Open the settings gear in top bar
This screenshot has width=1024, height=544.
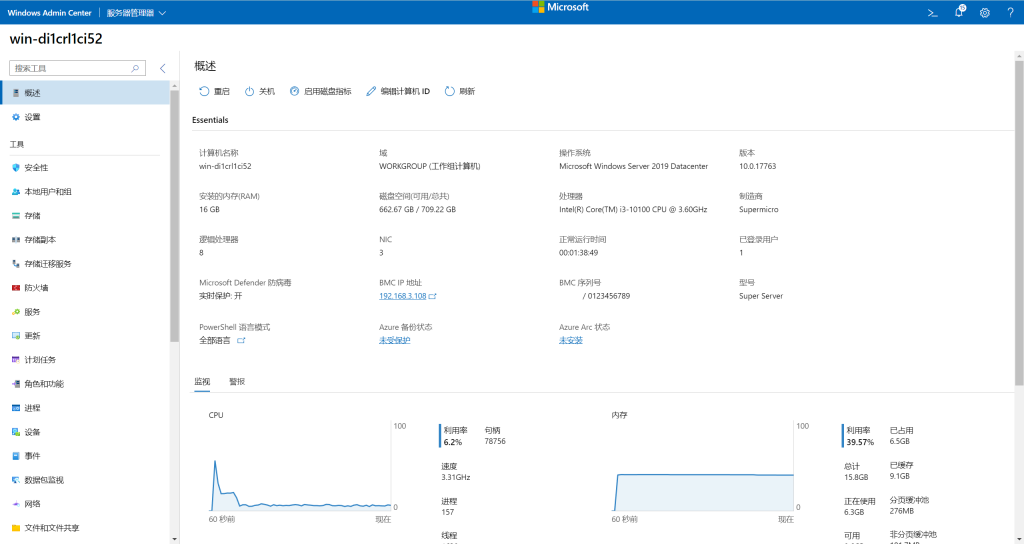tap(985, 12)
